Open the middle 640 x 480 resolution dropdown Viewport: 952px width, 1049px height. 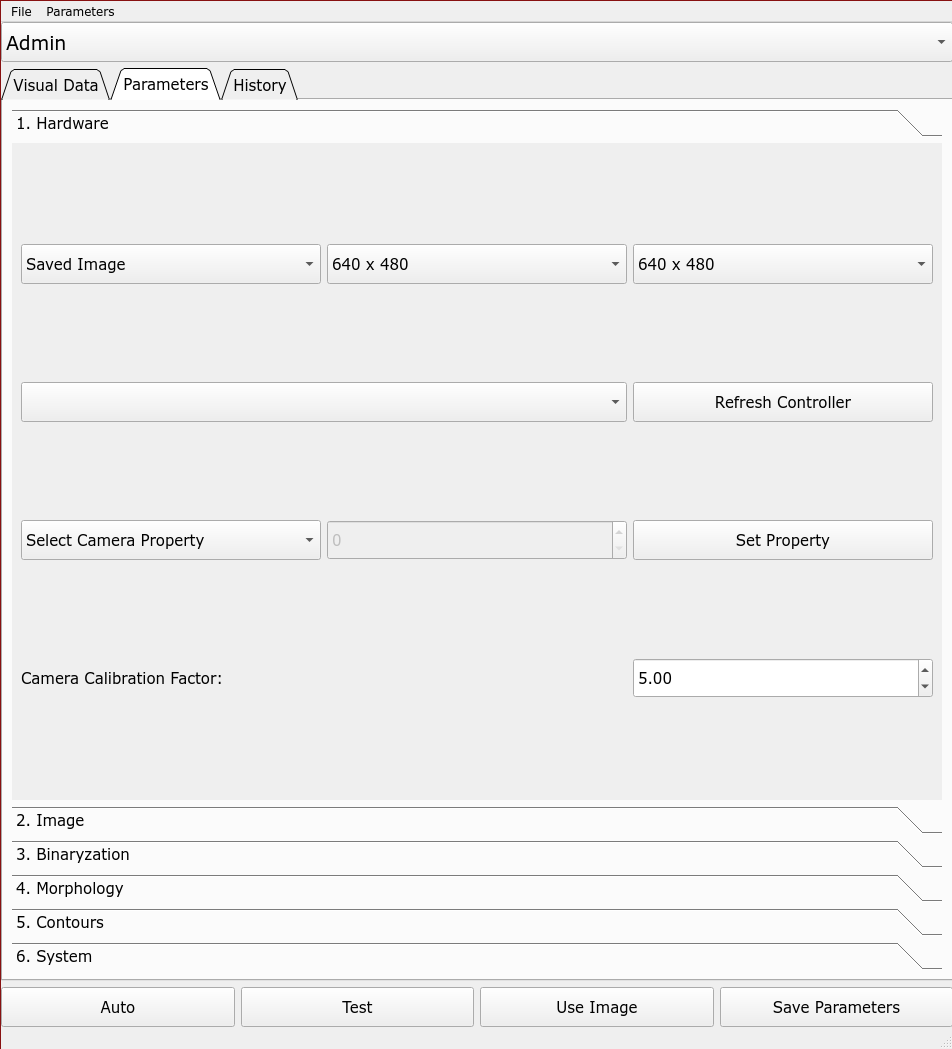(476, 264)
